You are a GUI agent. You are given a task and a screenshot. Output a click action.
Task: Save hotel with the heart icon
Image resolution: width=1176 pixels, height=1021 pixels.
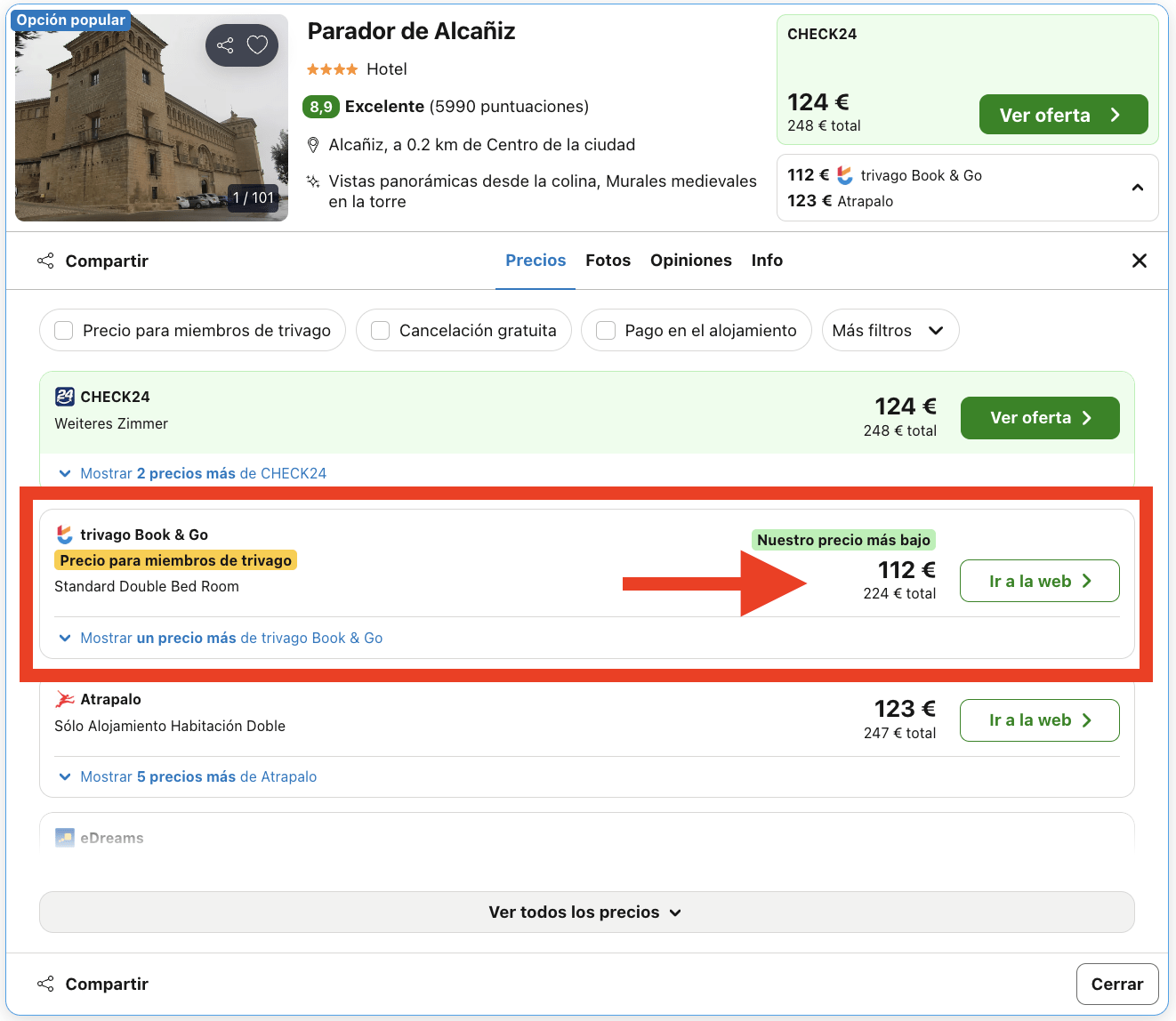tap(258, 44)
